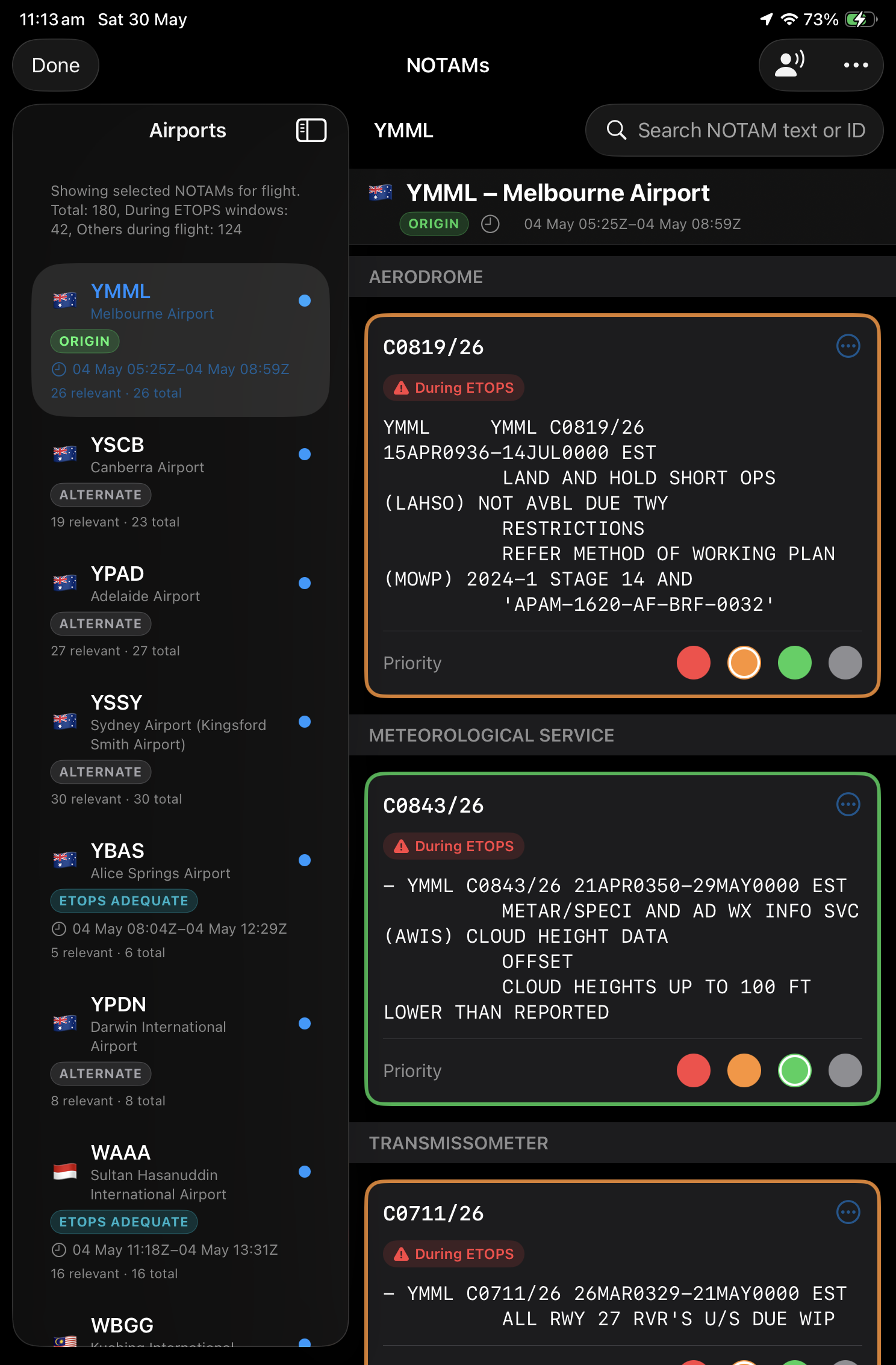Open the C0843/26 card options menu
The image size is (896, 1365).
(848, 804)
